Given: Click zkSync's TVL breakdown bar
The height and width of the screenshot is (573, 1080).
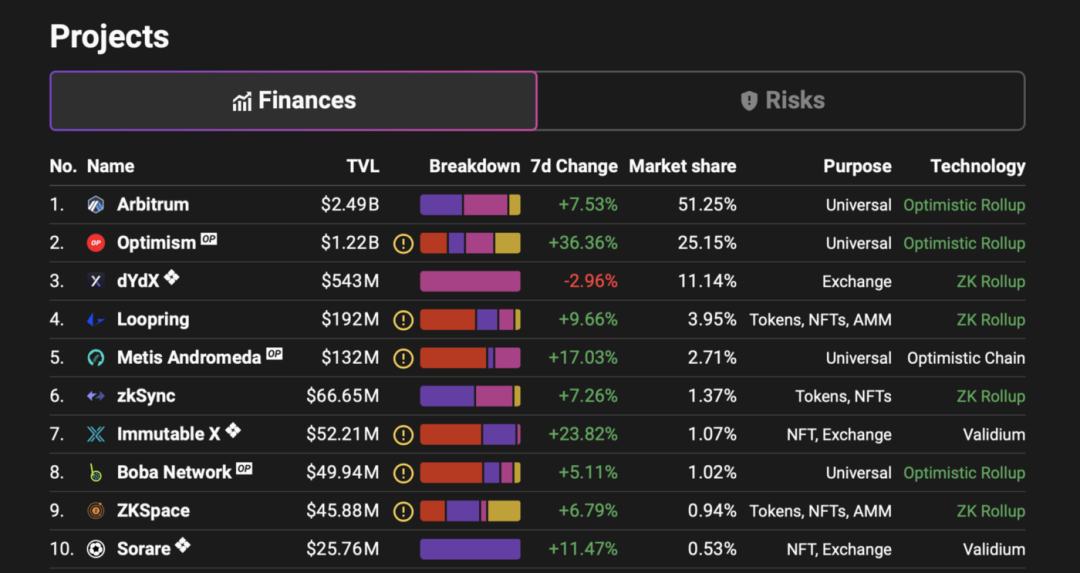Looking at the screenshot, I should pos(470,396).
